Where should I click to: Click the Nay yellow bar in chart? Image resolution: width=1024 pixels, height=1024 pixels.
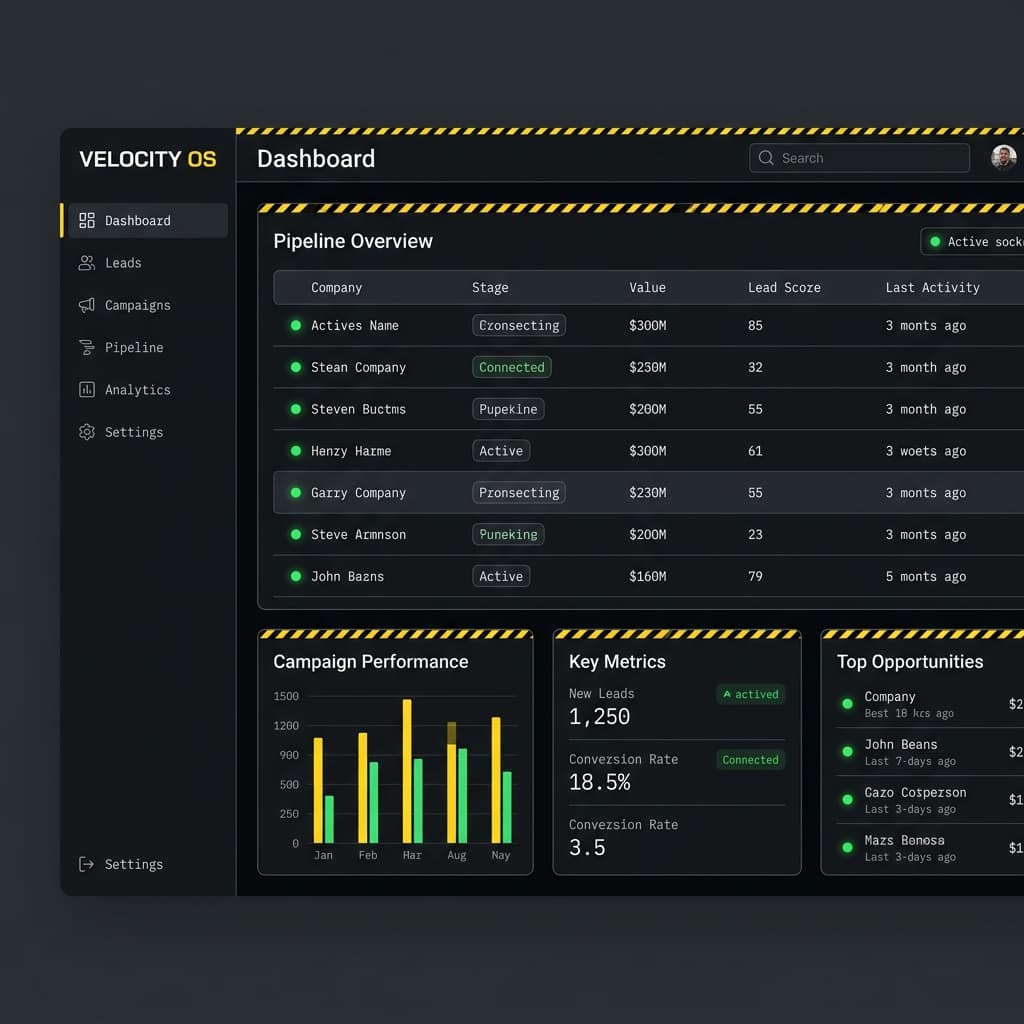tap(496, 780)
